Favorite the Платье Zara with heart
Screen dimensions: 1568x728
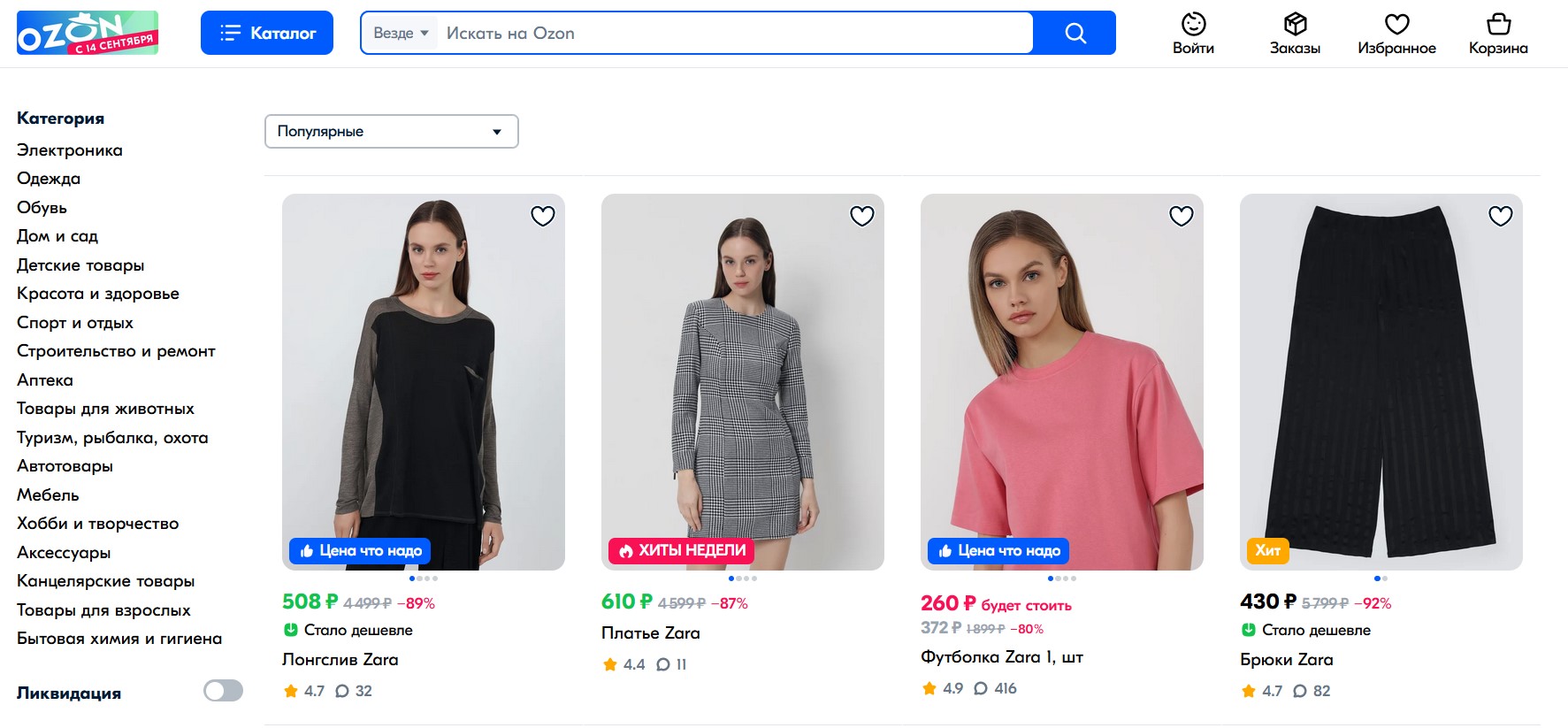click(x=862, y=216)
